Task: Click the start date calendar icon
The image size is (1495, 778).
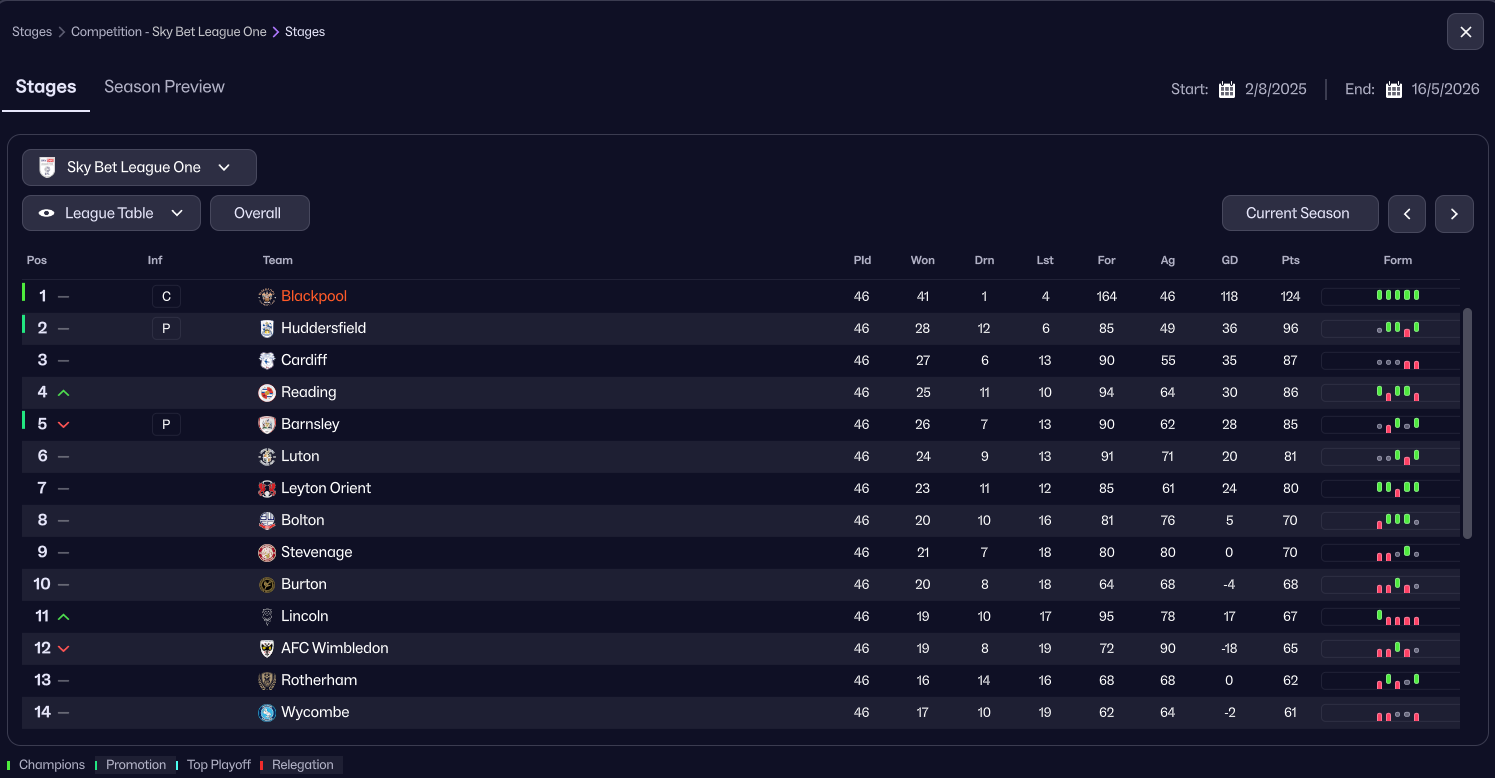Action: [1227, 90]
